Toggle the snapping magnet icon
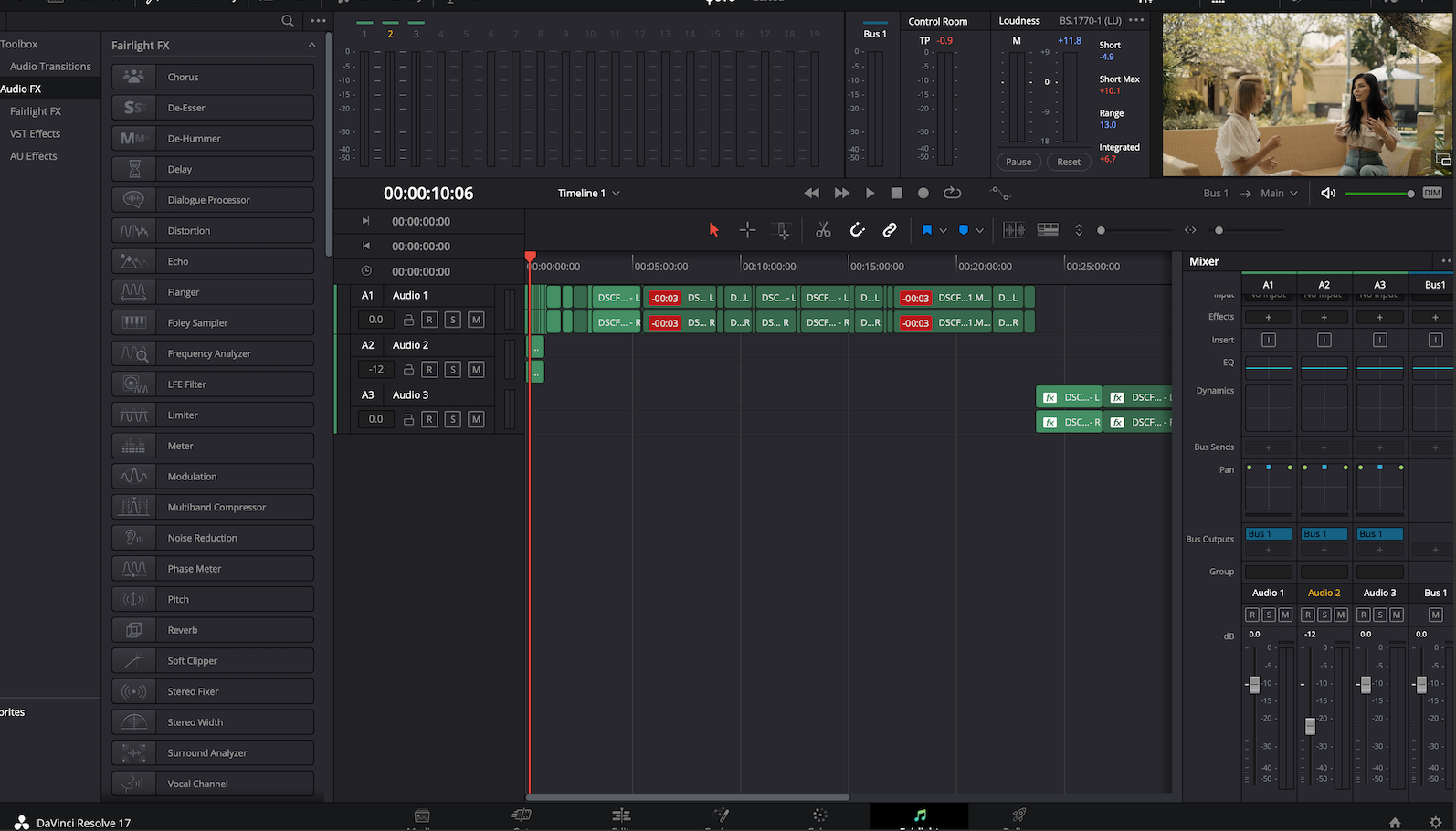The height and width of the screenshot is (831, 1456). 857,230
